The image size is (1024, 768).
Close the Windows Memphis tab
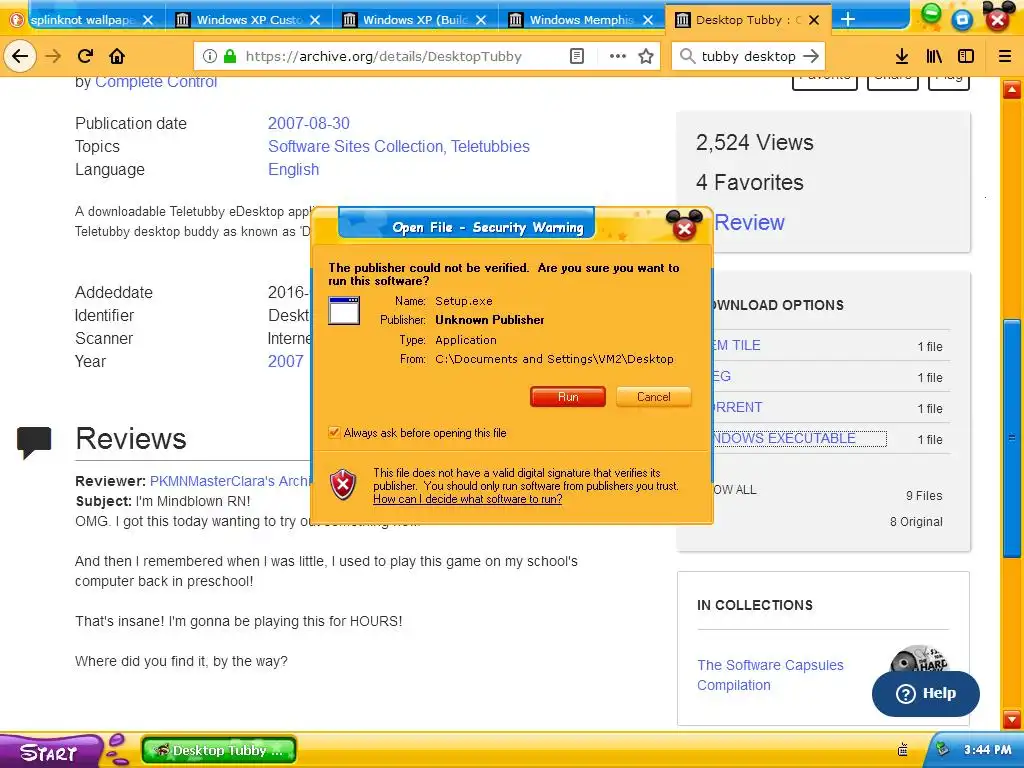point(648,20)
